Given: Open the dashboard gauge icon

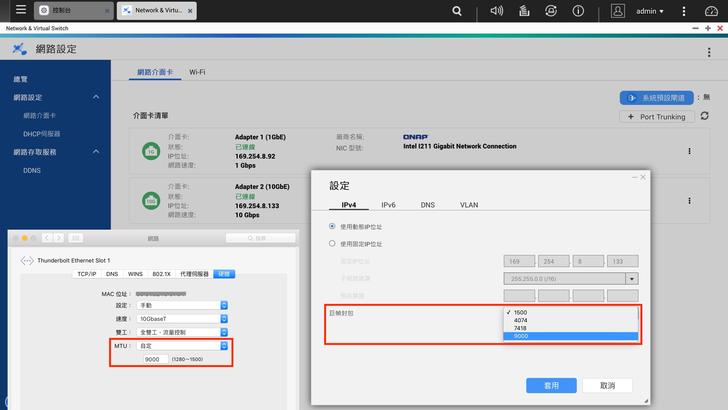Looking at the screenshot, I should (711, 11).
